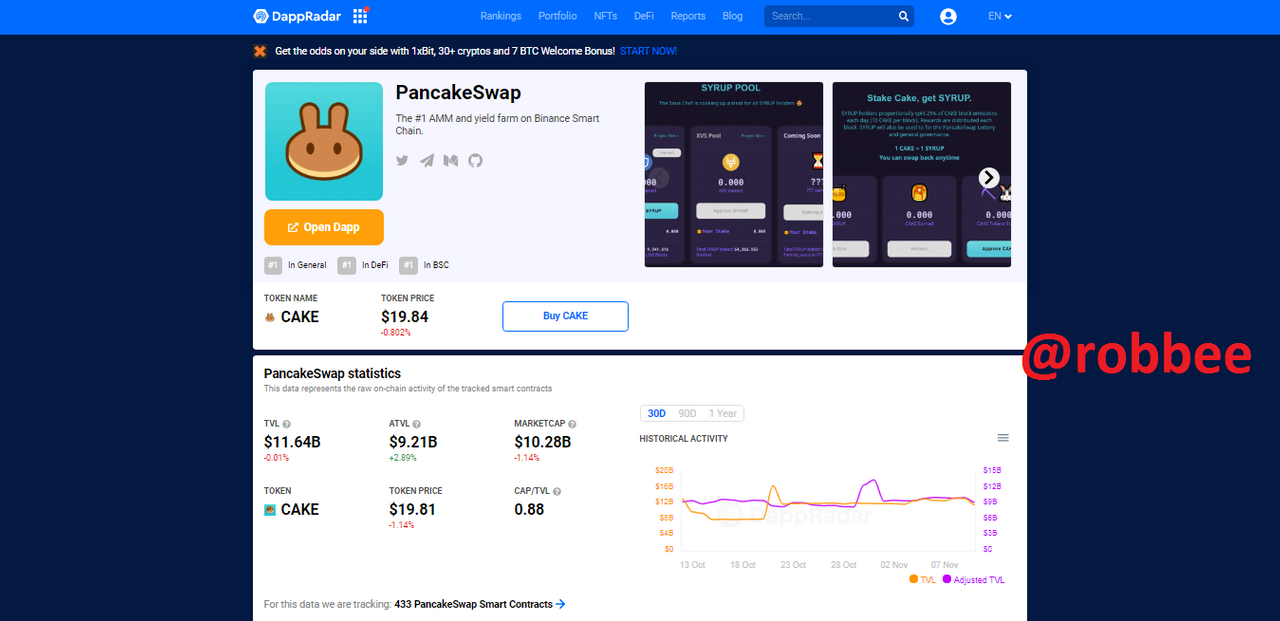
Task: Click the $9.21B ATVL value
Action: pyautogui.click(x=413, y=442)
